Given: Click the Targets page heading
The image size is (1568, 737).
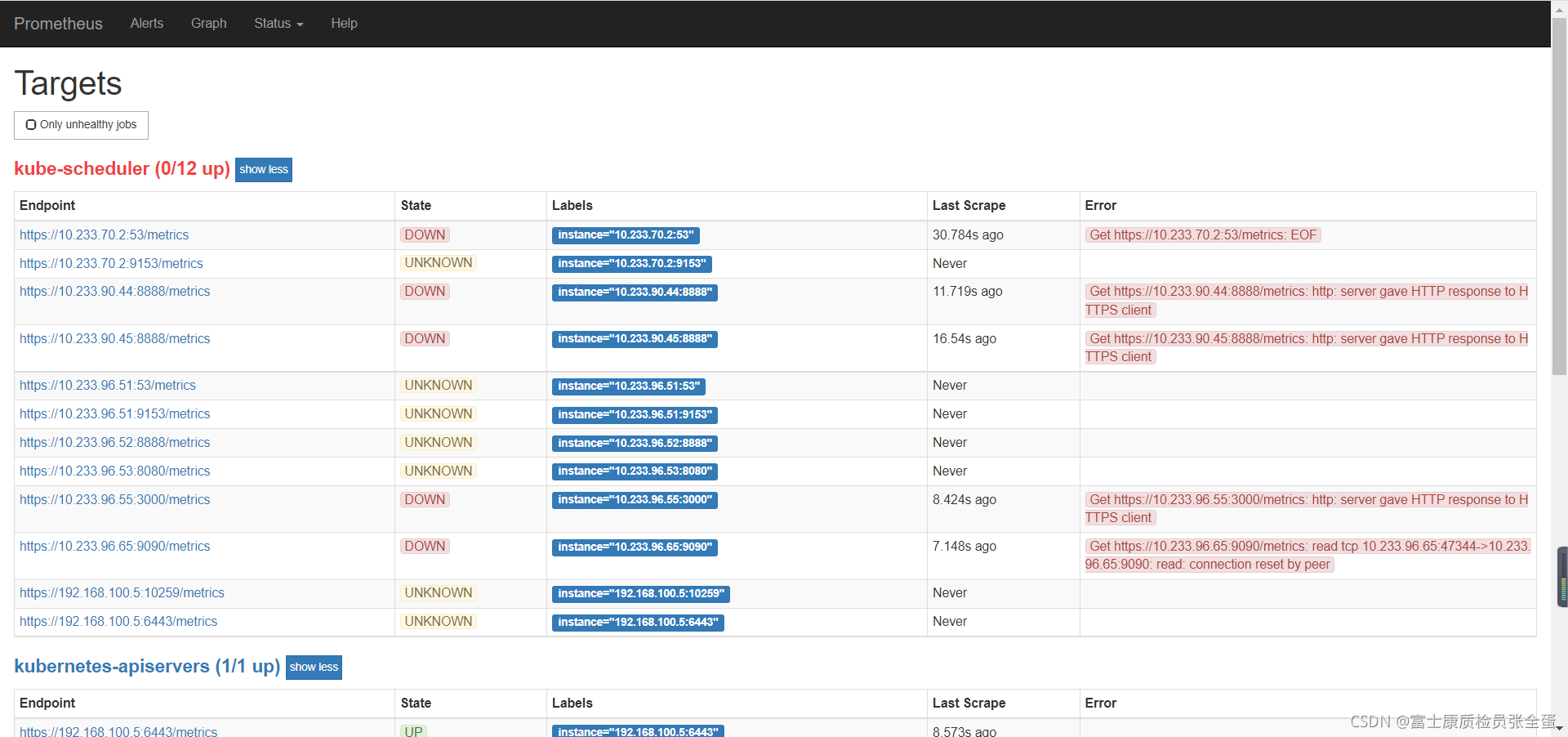Looking at the screenshot, I should 68,83.
